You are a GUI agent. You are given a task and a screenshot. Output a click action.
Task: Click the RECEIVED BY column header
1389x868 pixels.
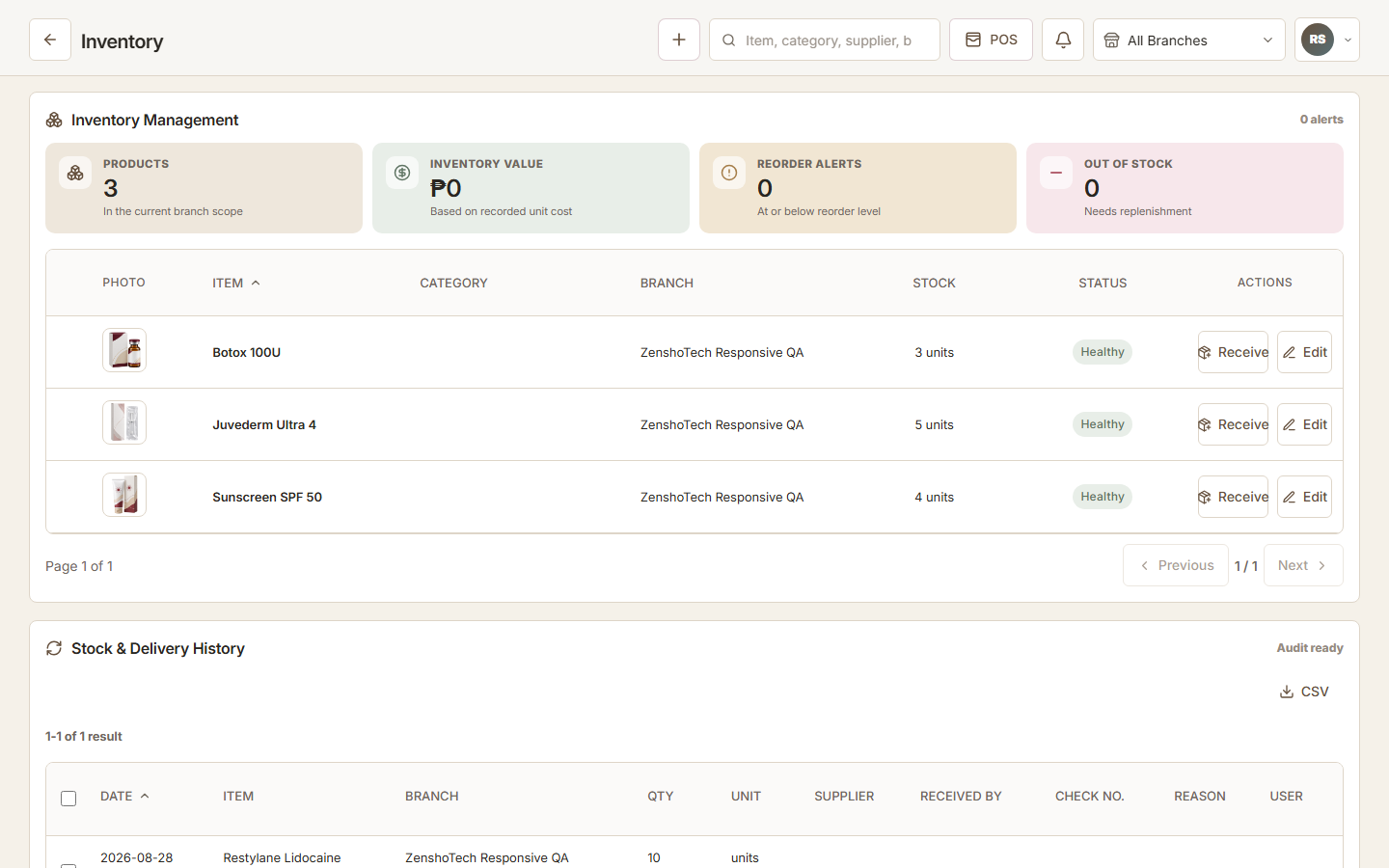[x=961, y=796]
